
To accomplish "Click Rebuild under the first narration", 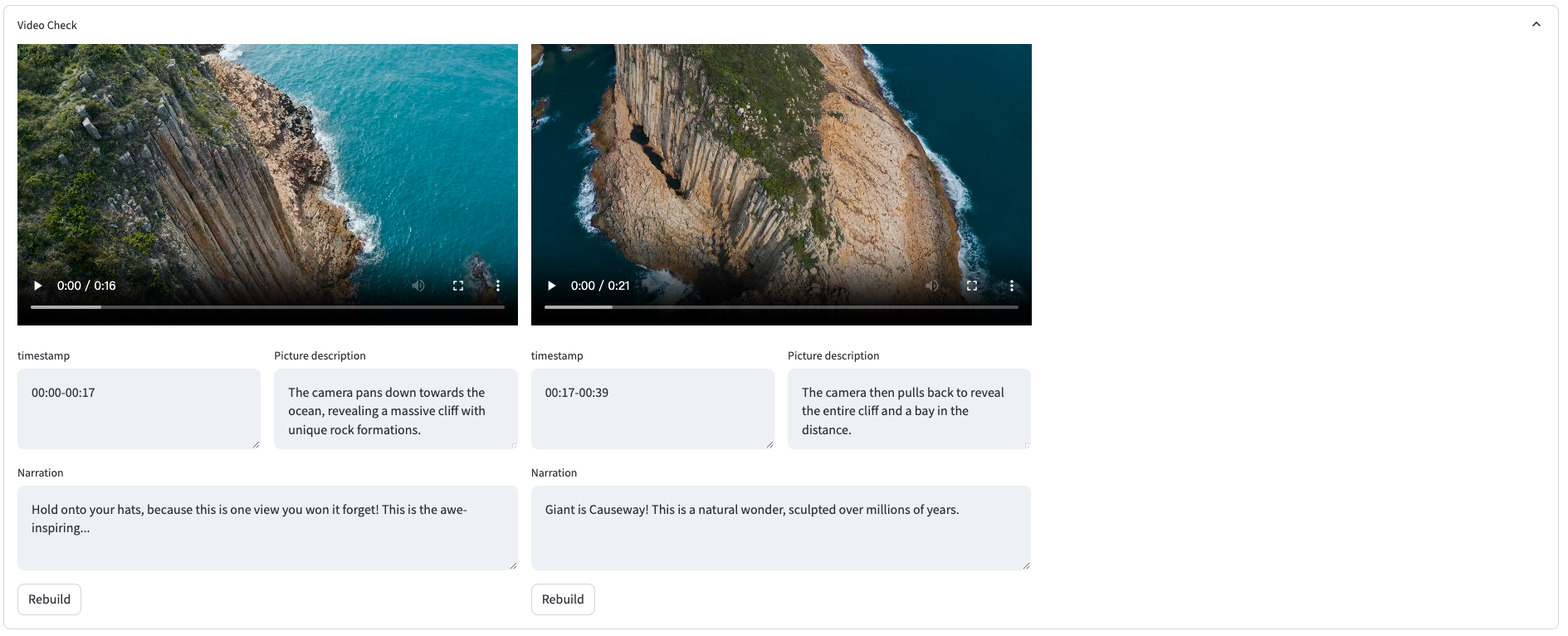I will click(49, 599).
